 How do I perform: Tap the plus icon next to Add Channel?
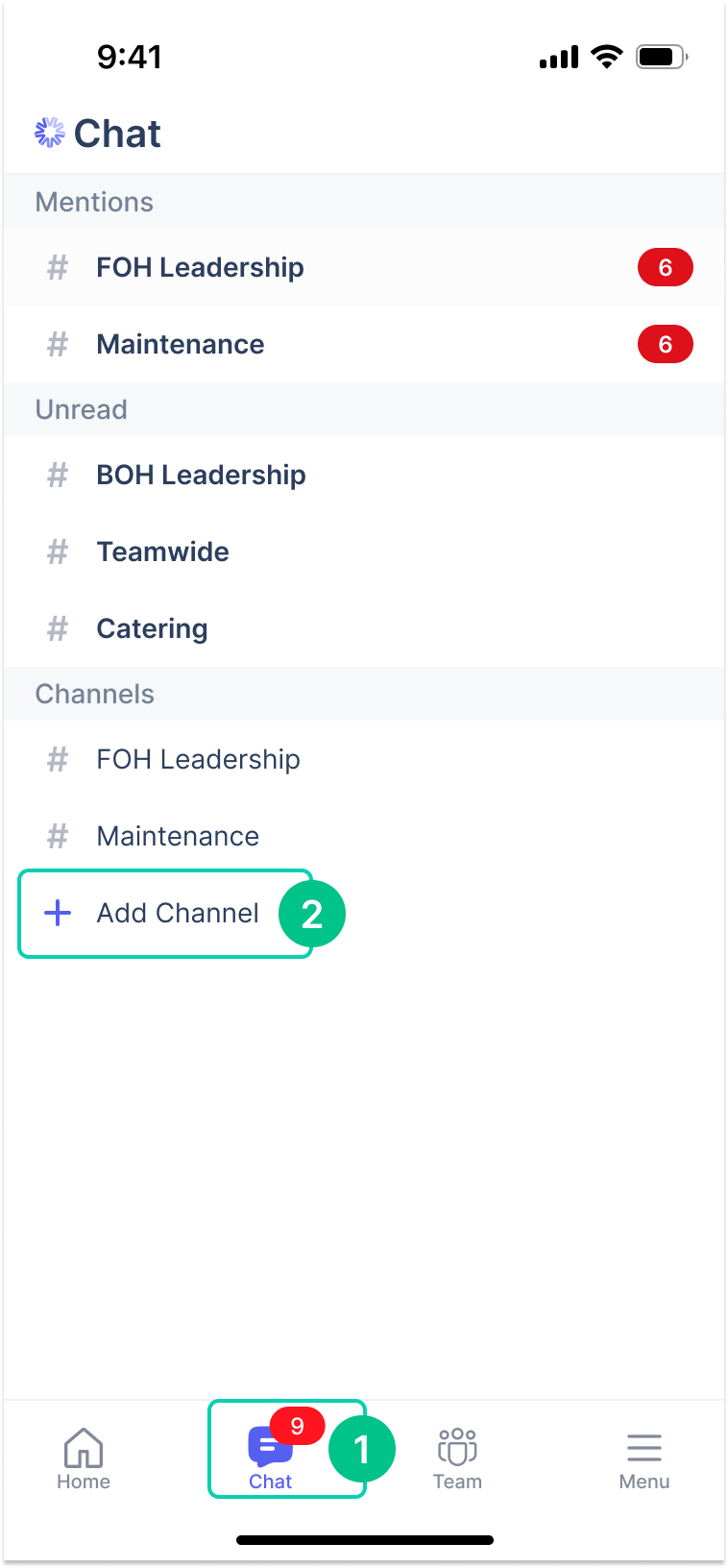point(59,914)
